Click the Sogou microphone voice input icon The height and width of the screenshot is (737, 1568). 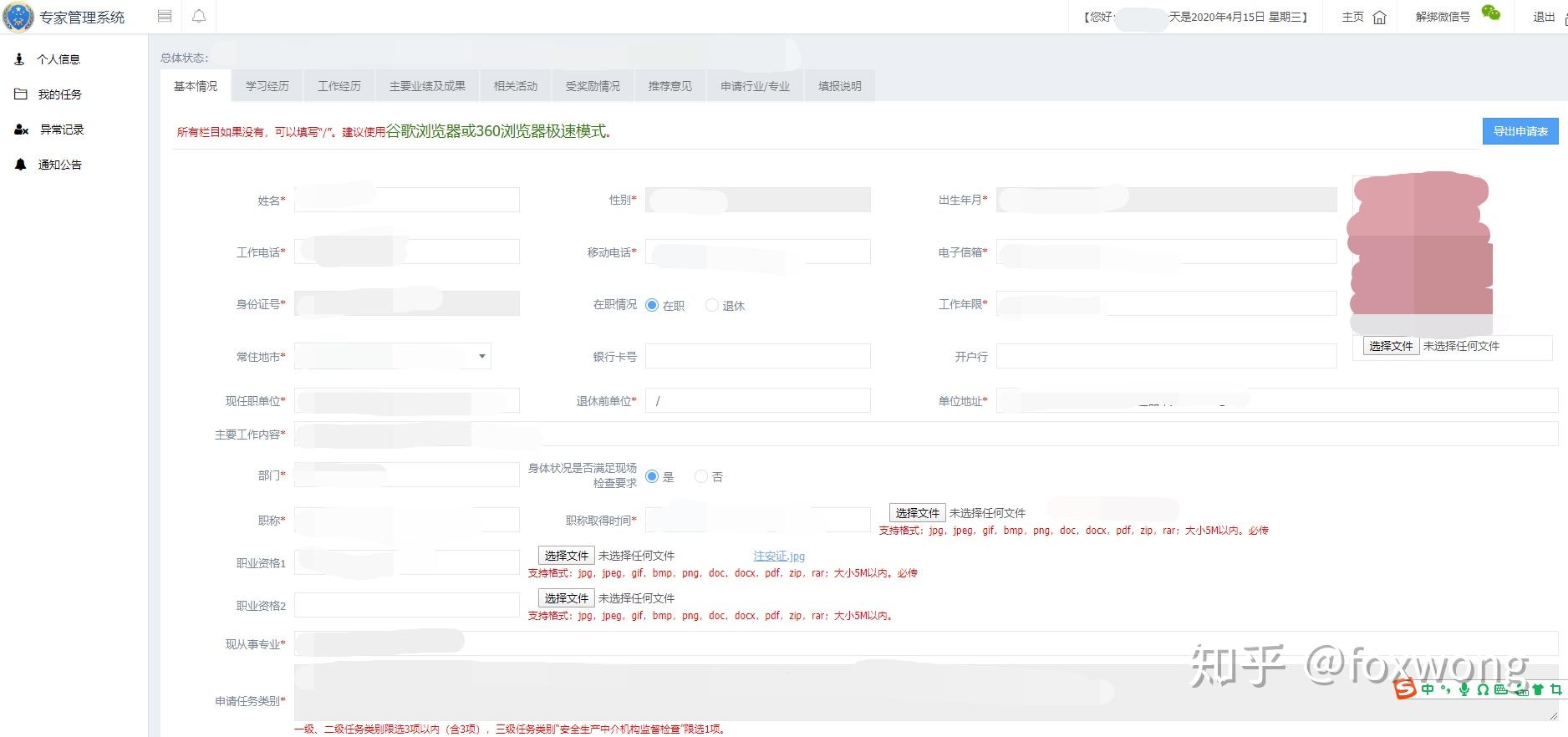pyautogui.click(x=1464, y=689)
